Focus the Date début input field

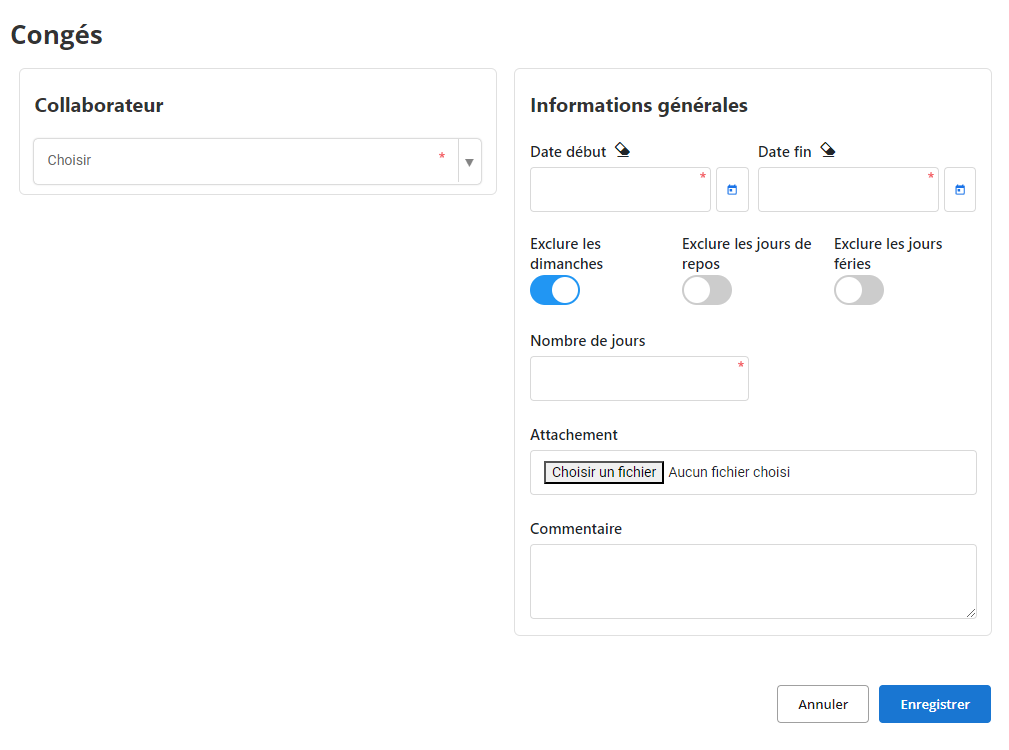[620, 190]
